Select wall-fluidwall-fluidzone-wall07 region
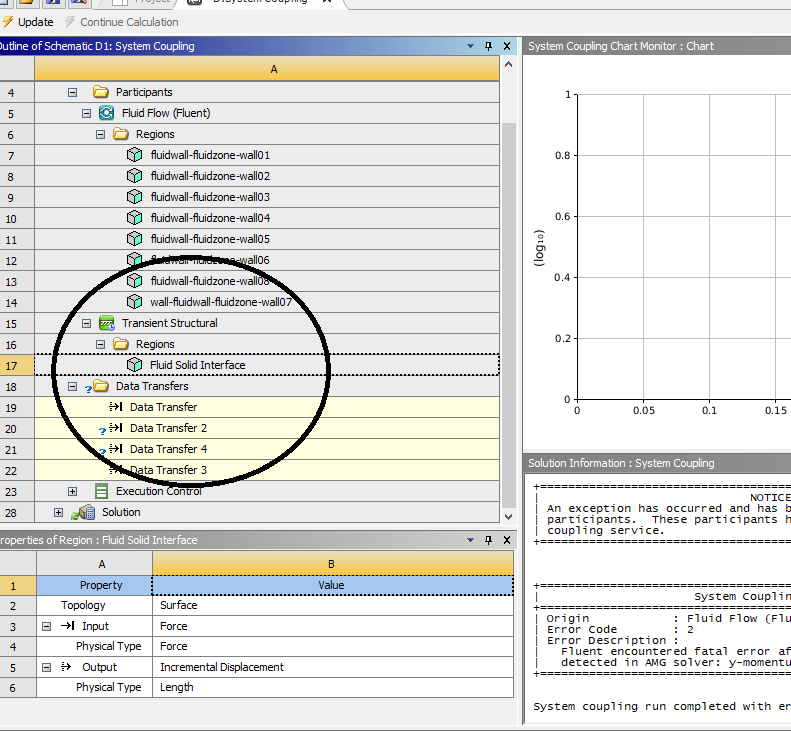791x731 pixels. coord(221,302)
